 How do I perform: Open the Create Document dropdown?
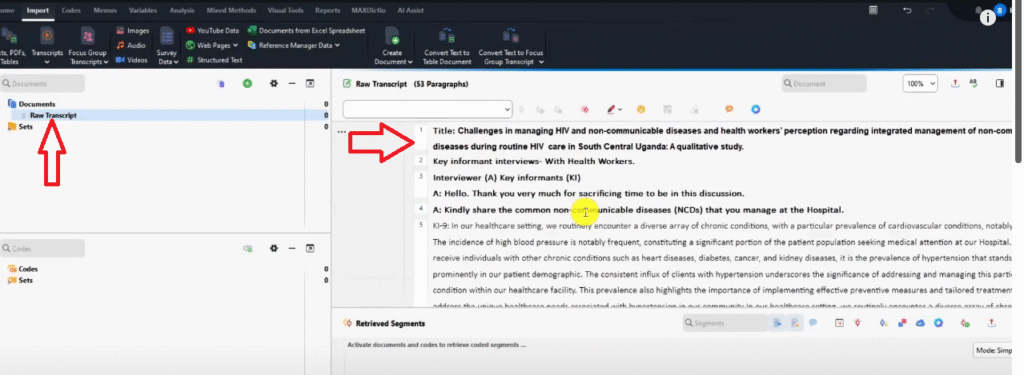coord(393,46)
